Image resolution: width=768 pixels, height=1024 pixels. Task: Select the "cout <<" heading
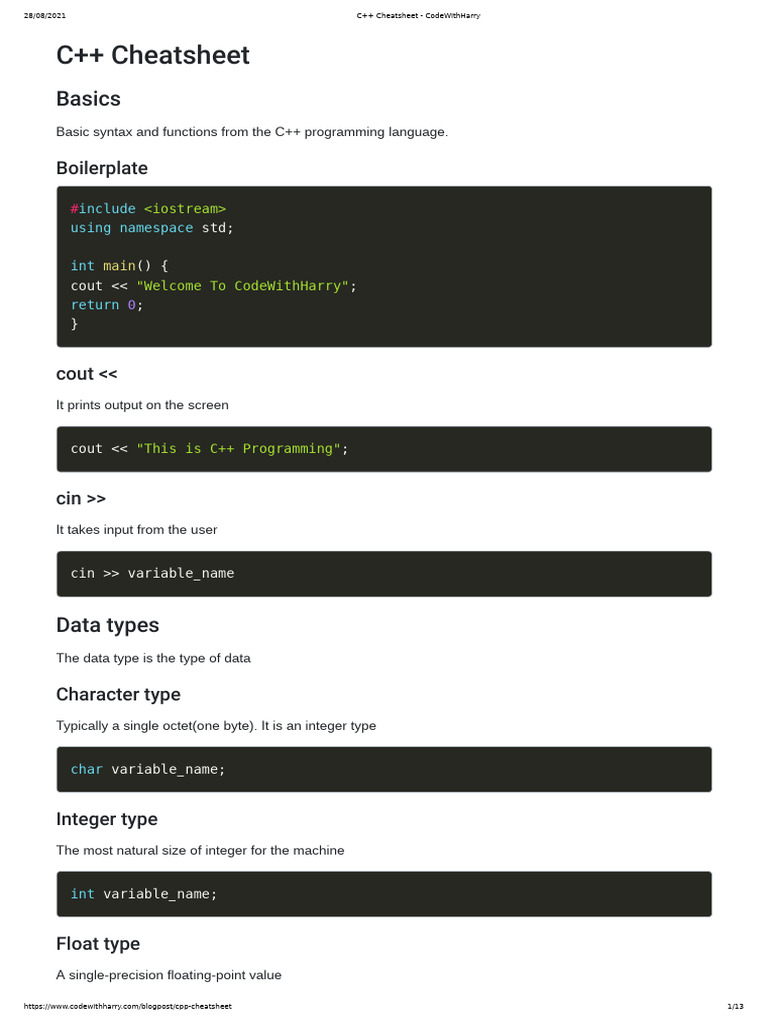click(87, 374)
